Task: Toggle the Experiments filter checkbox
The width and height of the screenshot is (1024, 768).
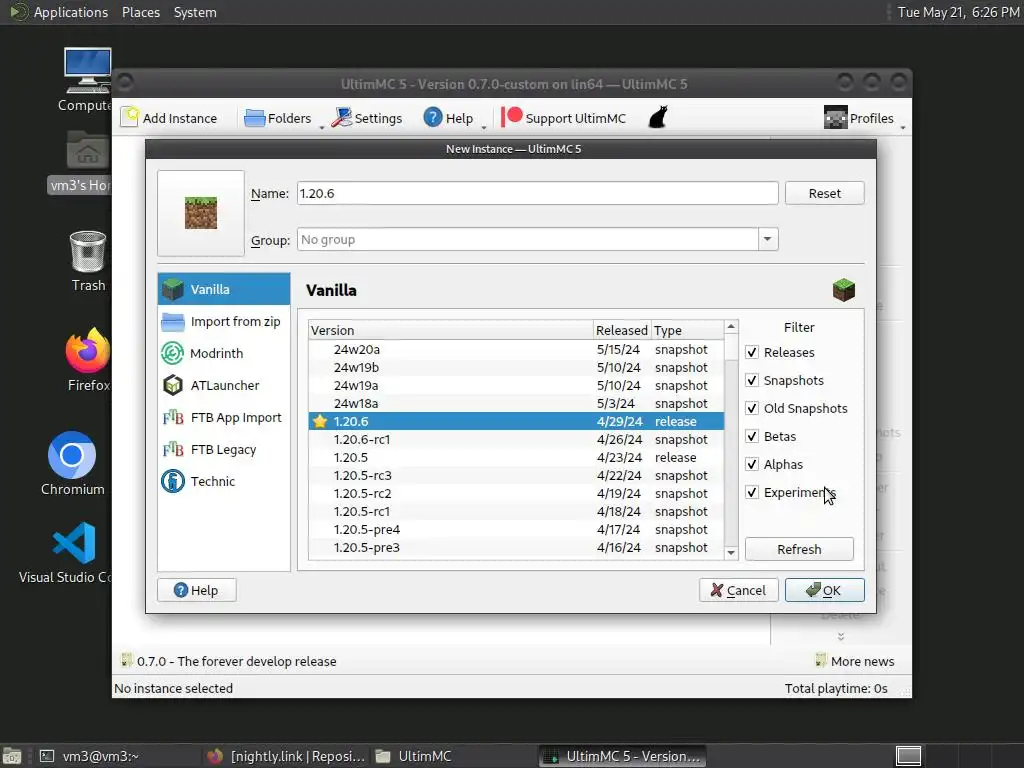Action: pyautogui.click(x=752, y=492)
